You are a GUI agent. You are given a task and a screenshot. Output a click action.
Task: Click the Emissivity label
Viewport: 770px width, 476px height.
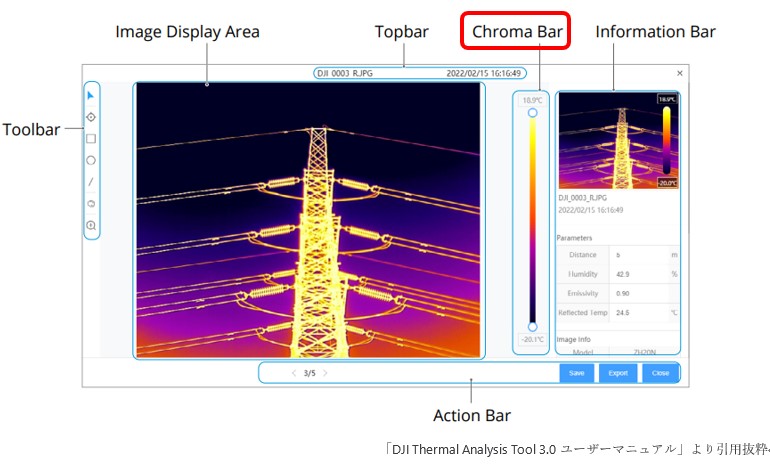coord(583,293)
